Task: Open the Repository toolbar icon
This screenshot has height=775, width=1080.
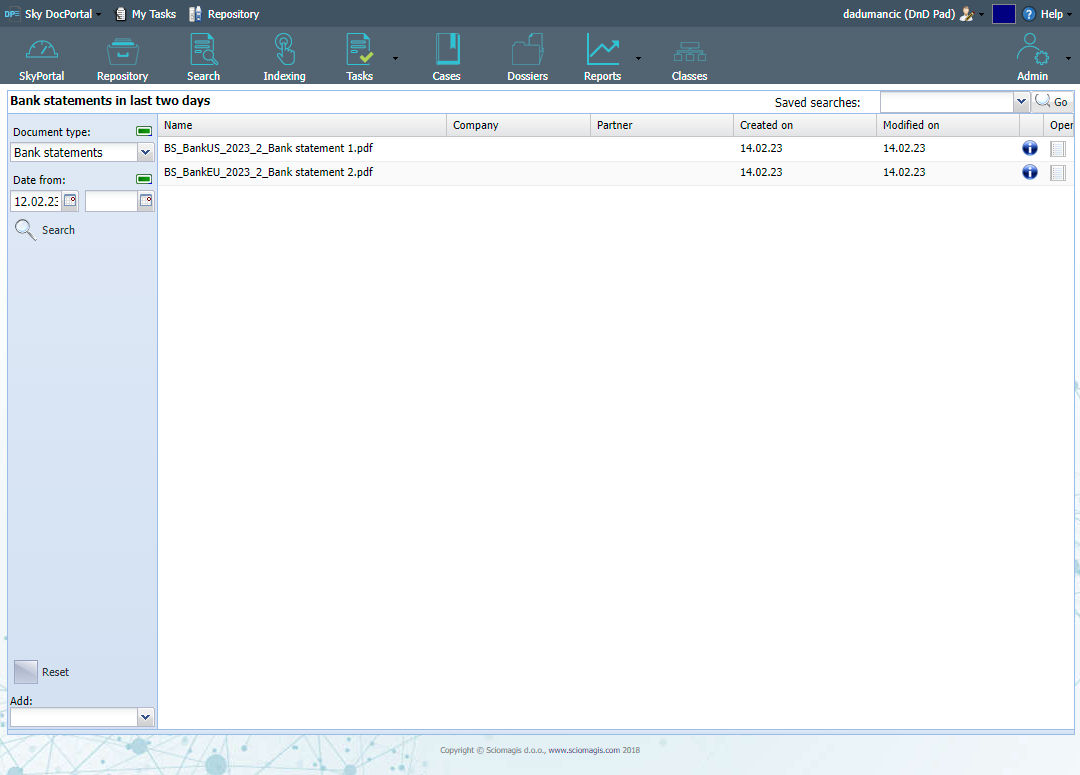Action: point(123,52)
